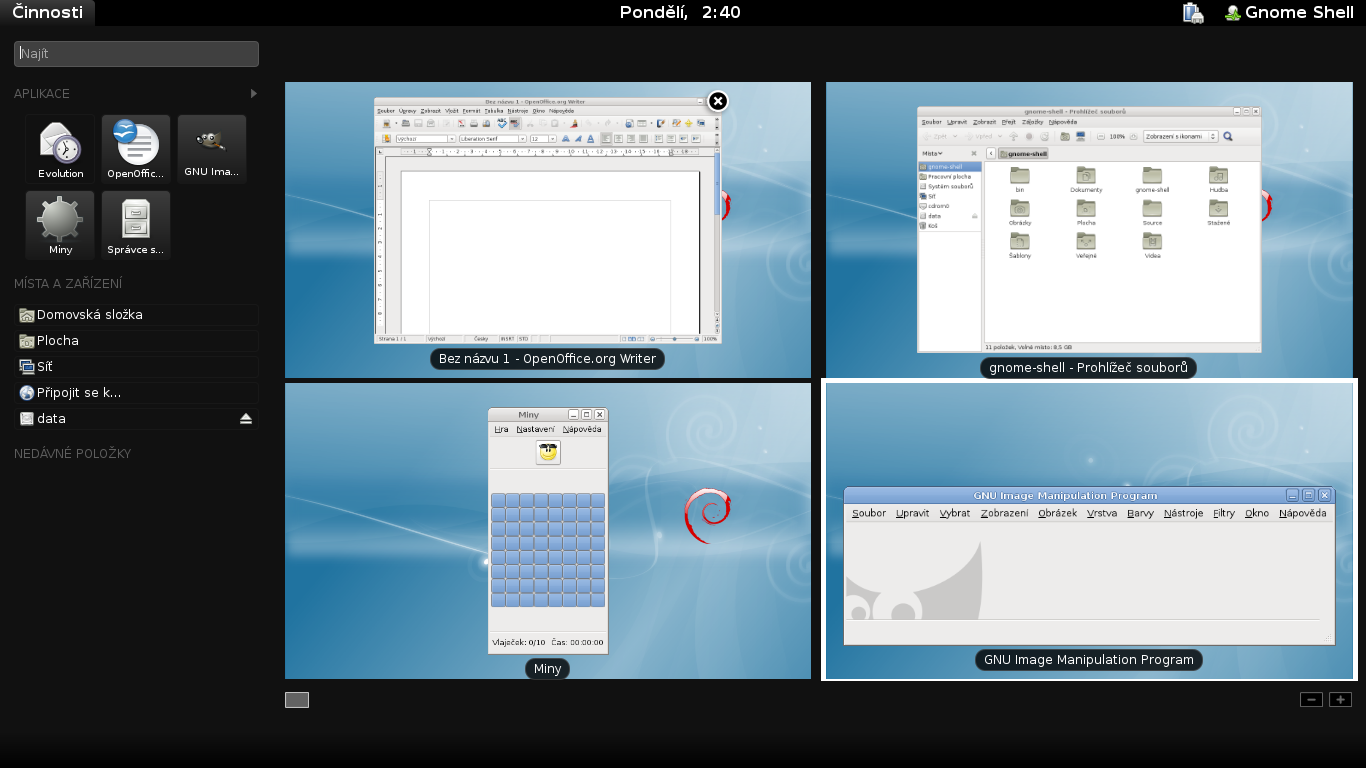Viewport: 1366px width, 768px height.
Task: Toggle INSRT mode in Writer status bar
Action: tap(508, 339)
